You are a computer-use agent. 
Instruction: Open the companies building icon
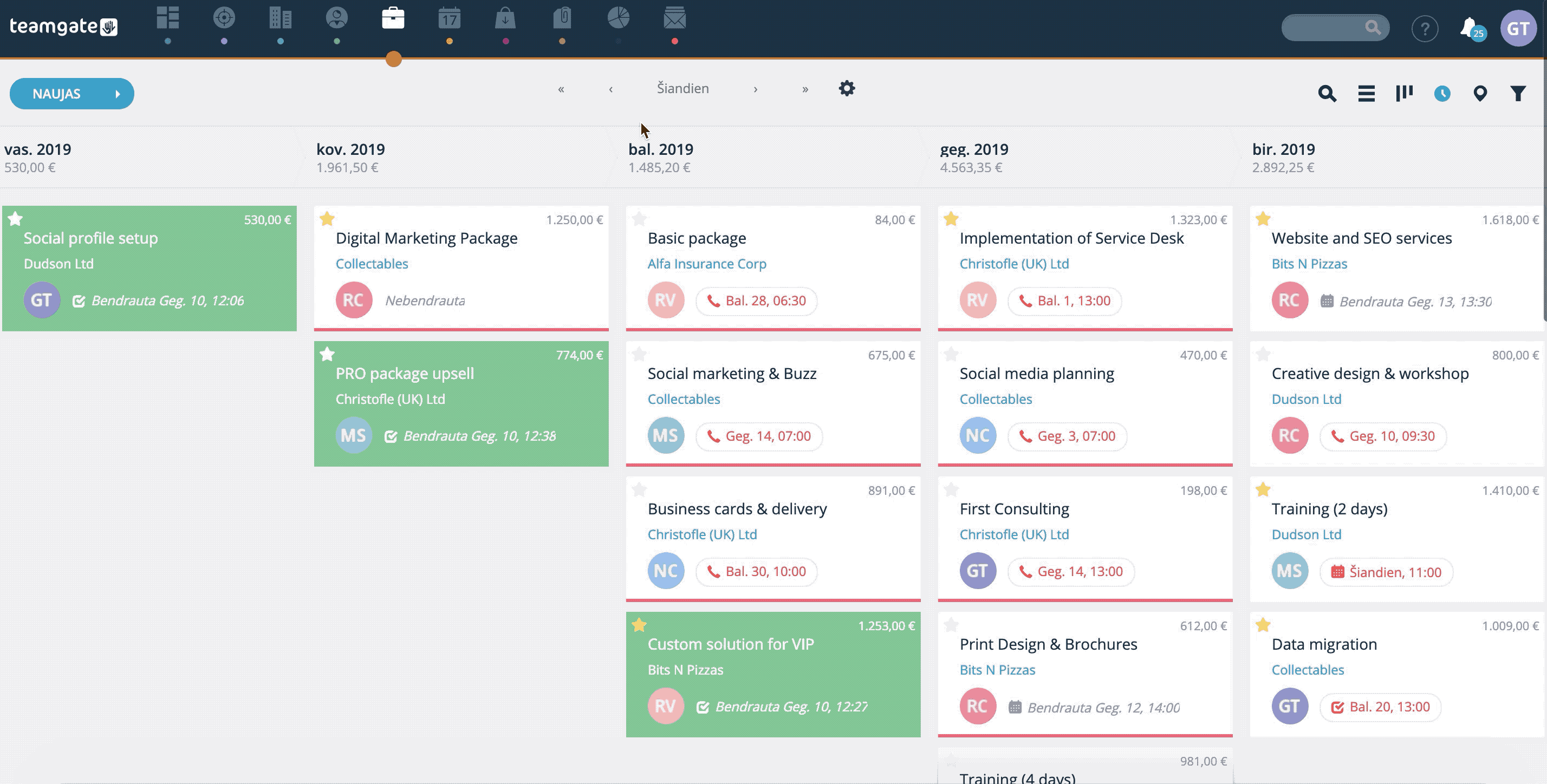click(x=281, y=18)
